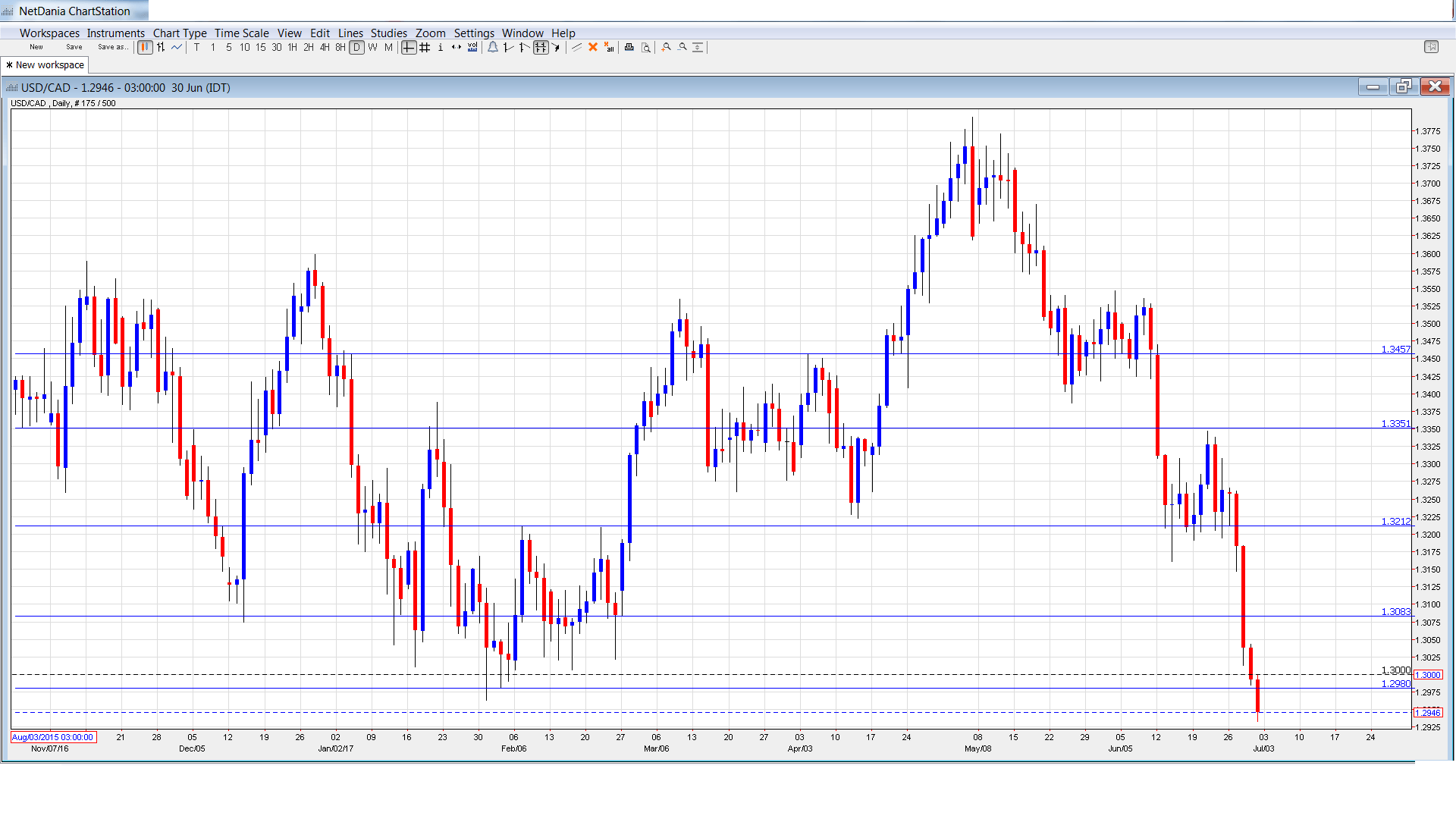
Task: Draw a trend line tool
Action: (576, 47)
